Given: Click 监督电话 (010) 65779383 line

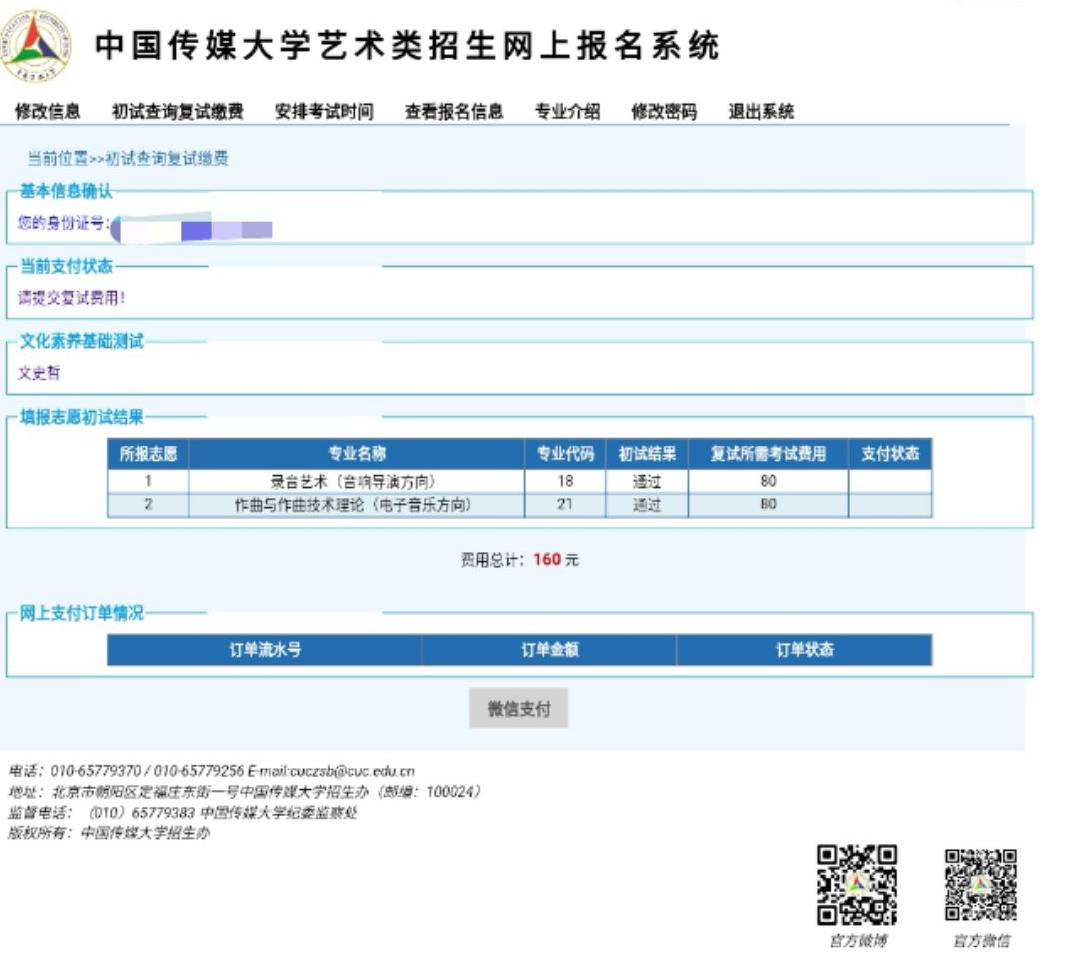Looking at the screenshot, I should click(x=183, y=812).
